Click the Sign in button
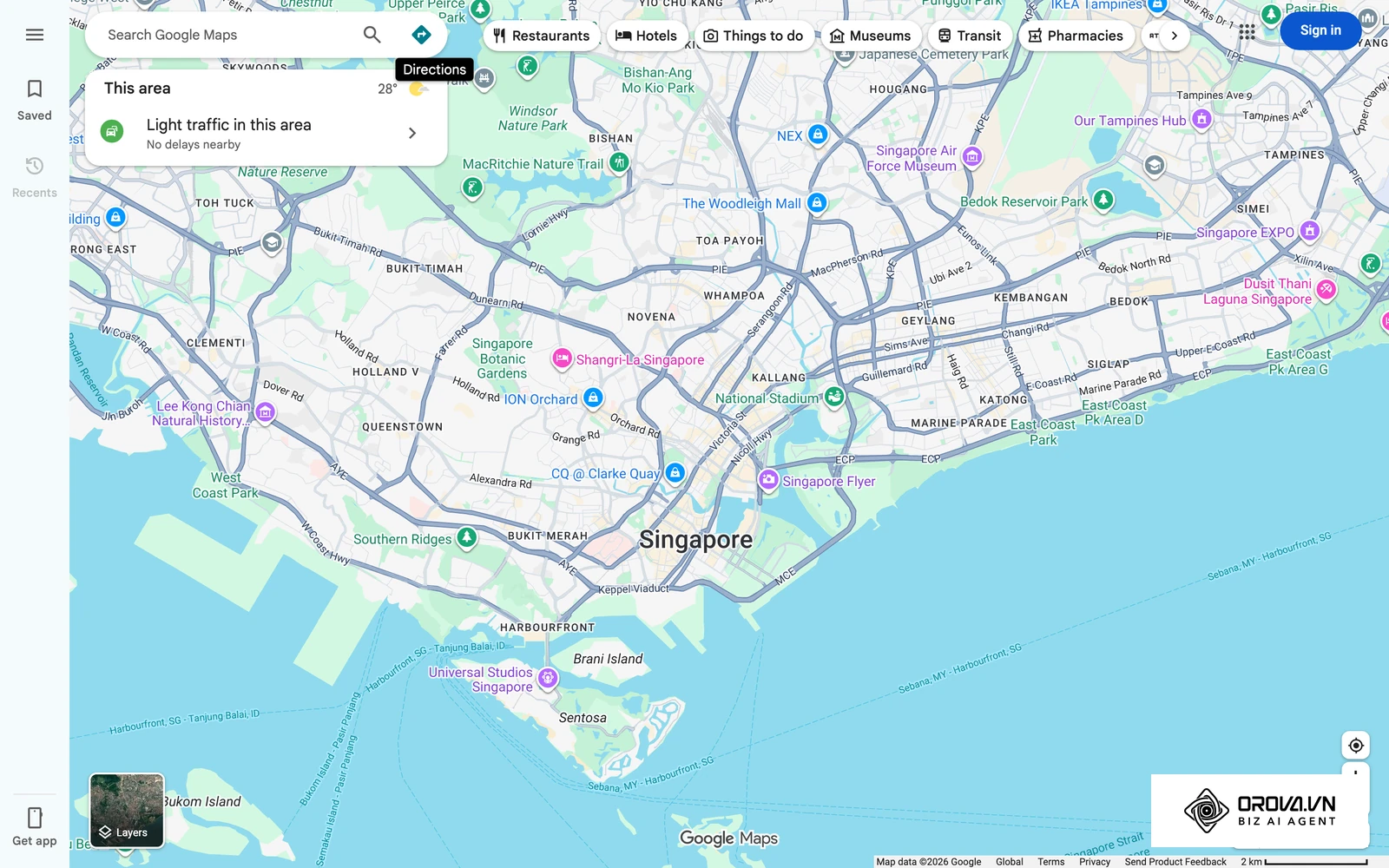The image size is (1389, 868). click(1320, 30)
